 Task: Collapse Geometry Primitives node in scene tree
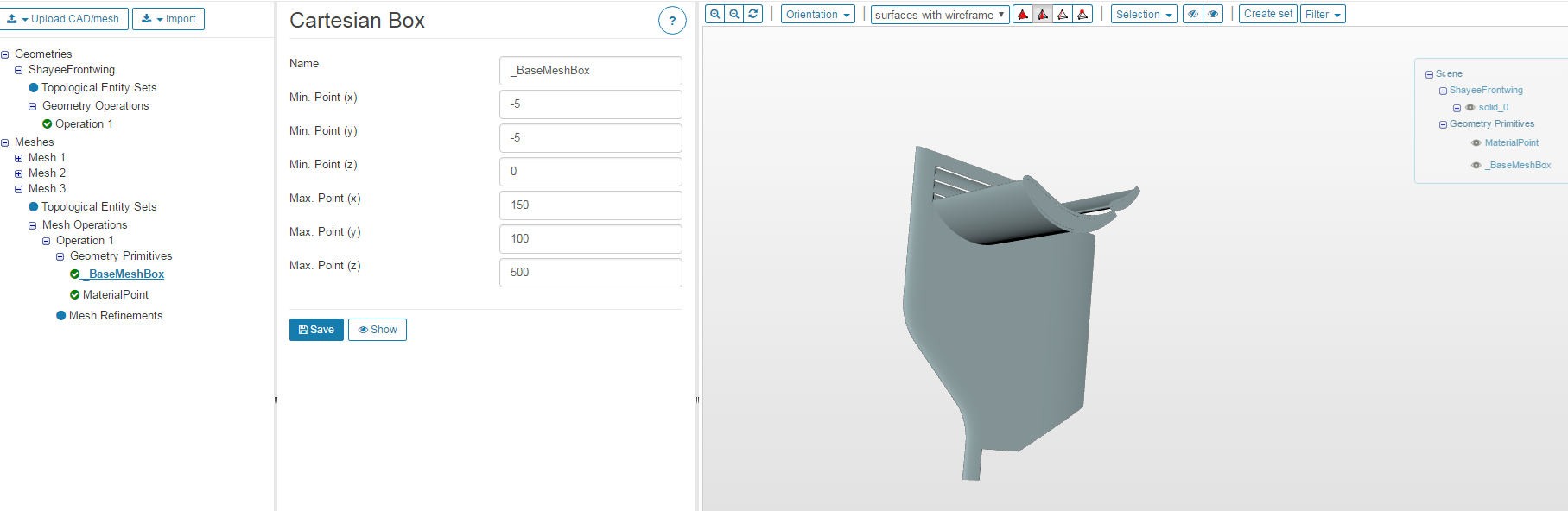point(1443,124)
